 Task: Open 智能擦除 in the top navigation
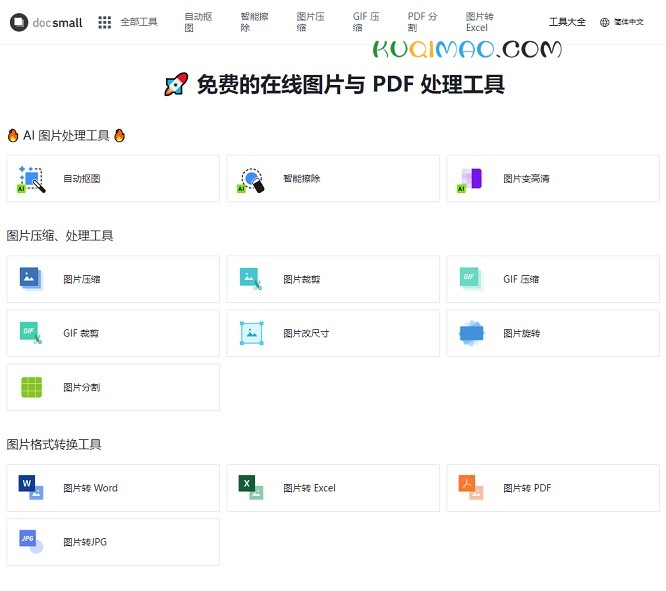[254, 22]
